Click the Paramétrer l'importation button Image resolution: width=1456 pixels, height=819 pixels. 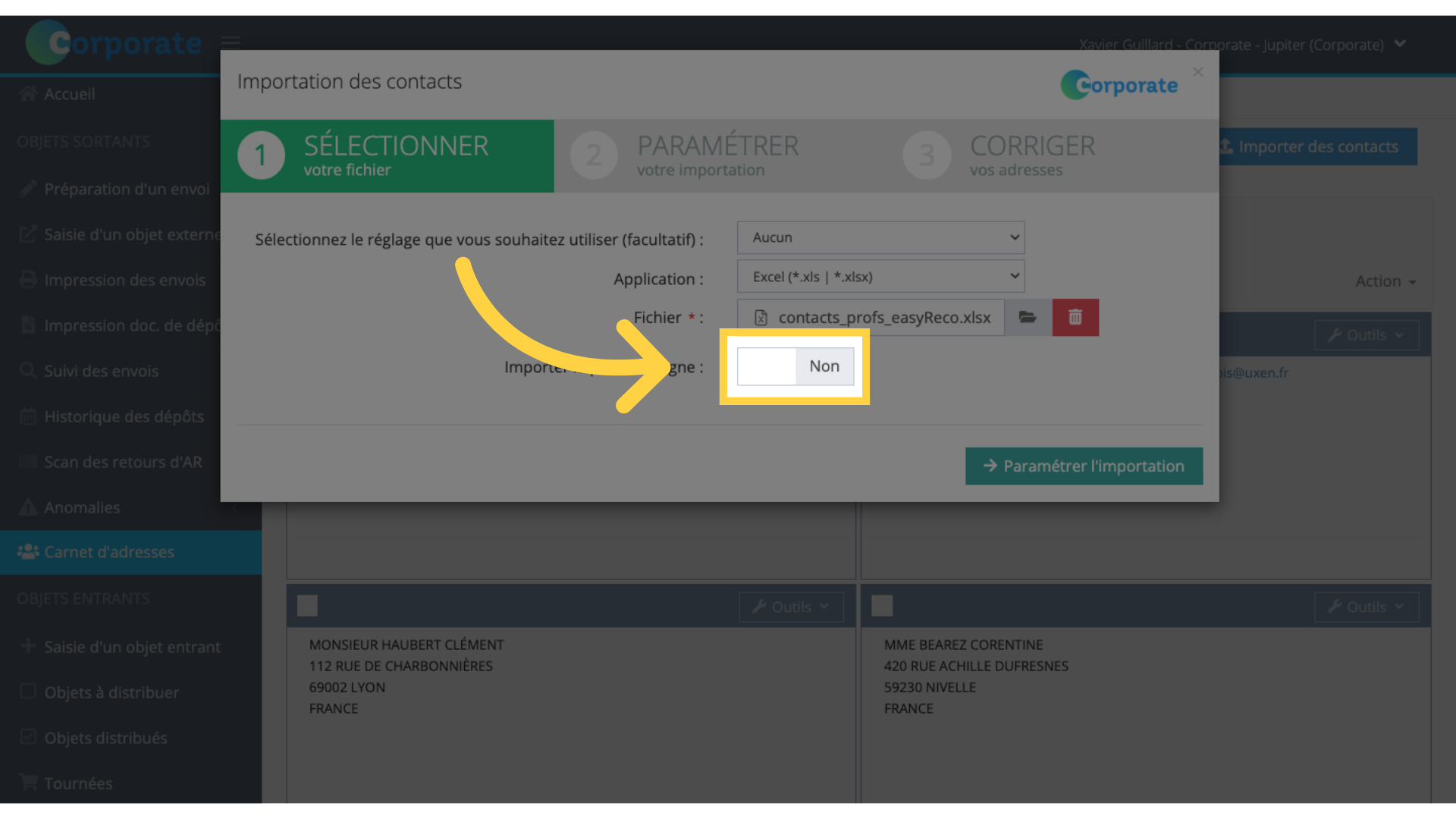pos(1084,466)
